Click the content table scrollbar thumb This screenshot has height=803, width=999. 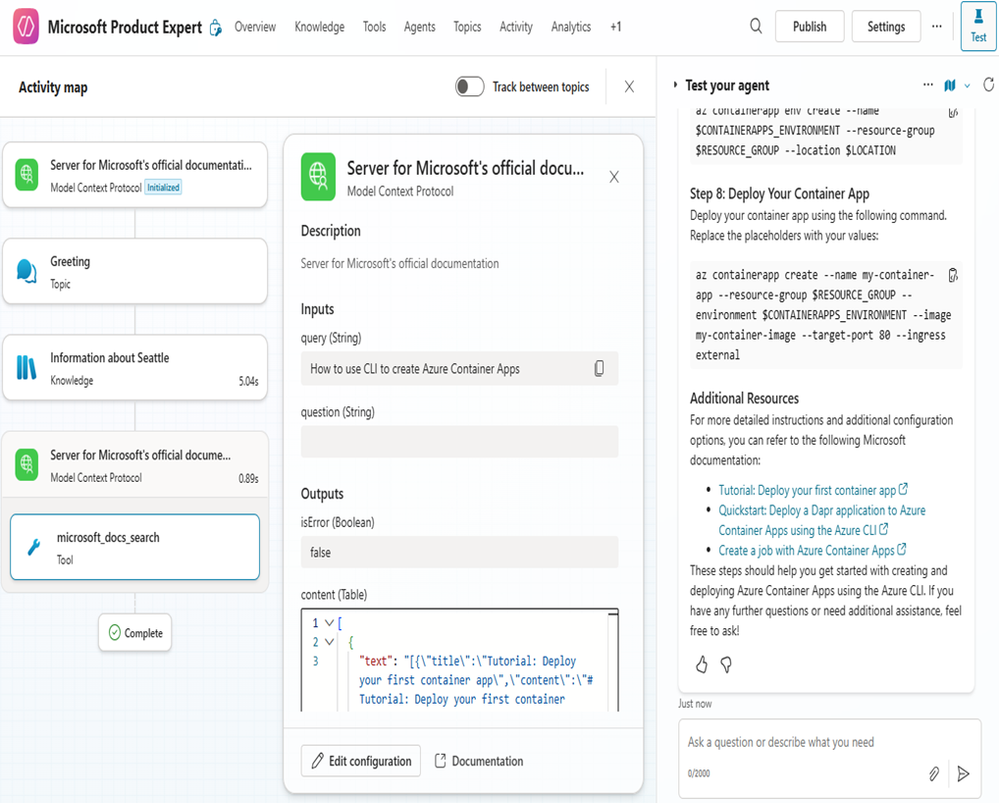613,613
